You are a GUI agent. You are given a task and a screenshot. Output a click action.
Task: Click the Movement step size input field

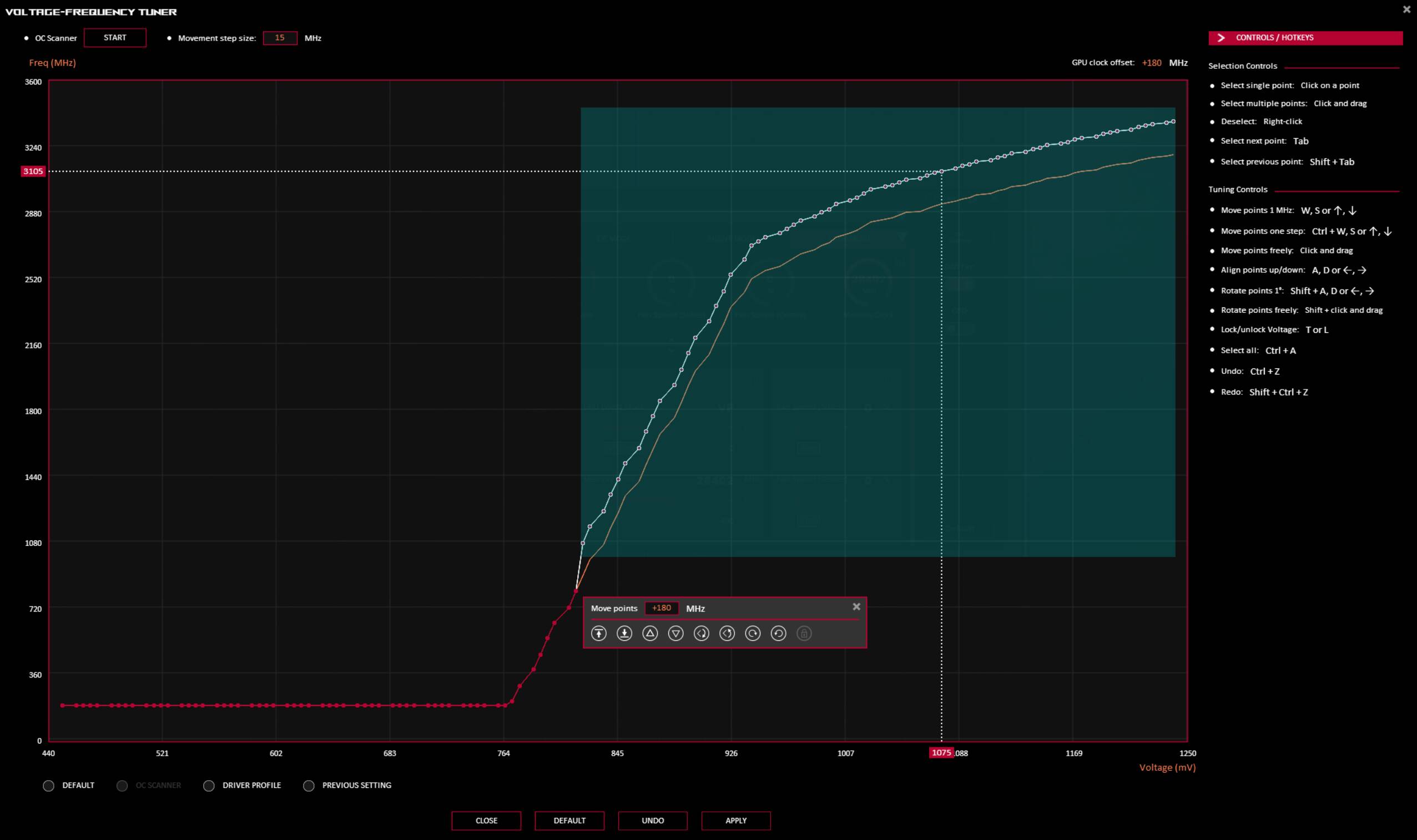tap(280, 38)
